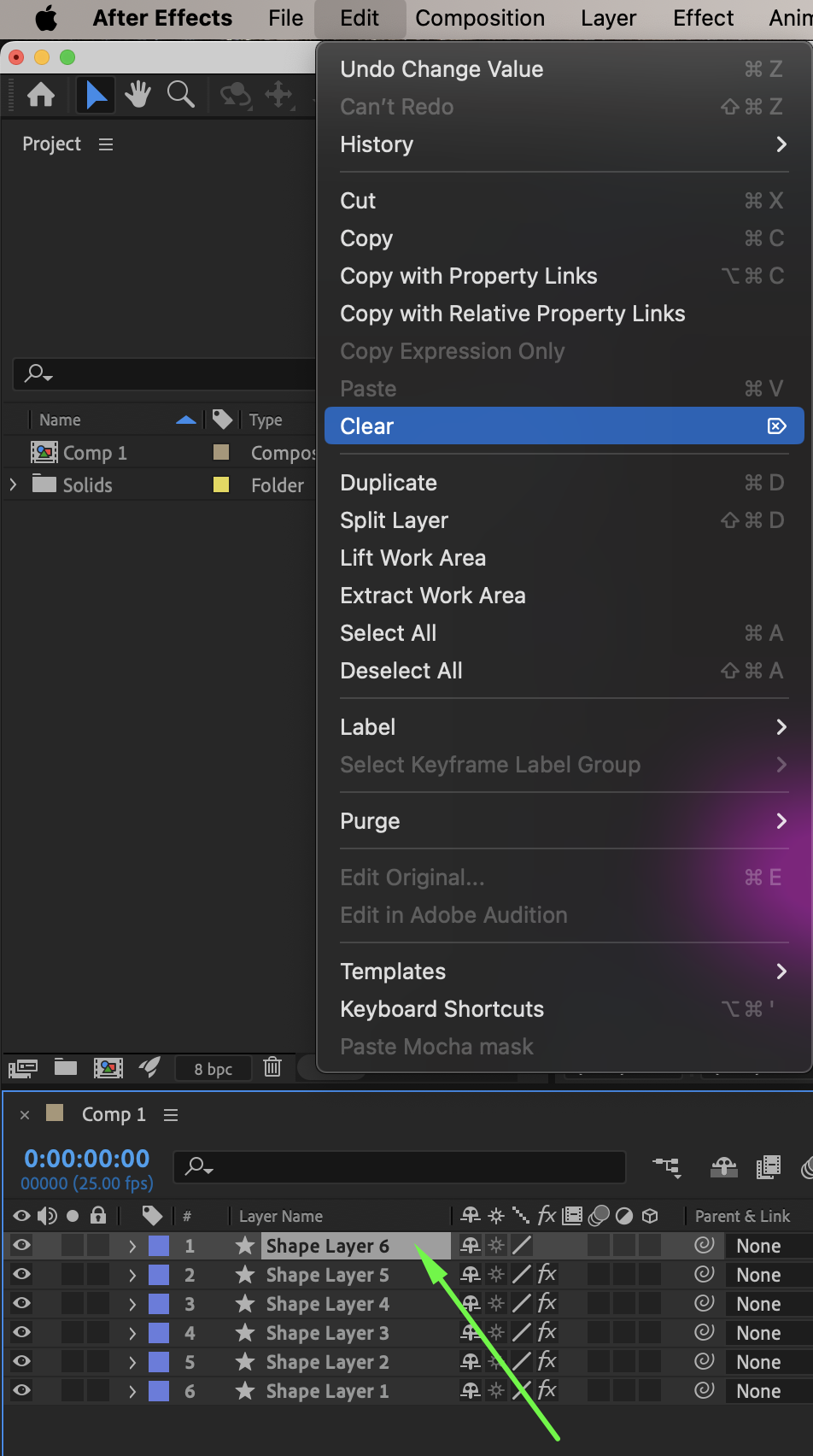Delete selected project item with trash icon
Image resolution: width=813 pixels, height=1456 pixels.
[x=272, y=1066]
